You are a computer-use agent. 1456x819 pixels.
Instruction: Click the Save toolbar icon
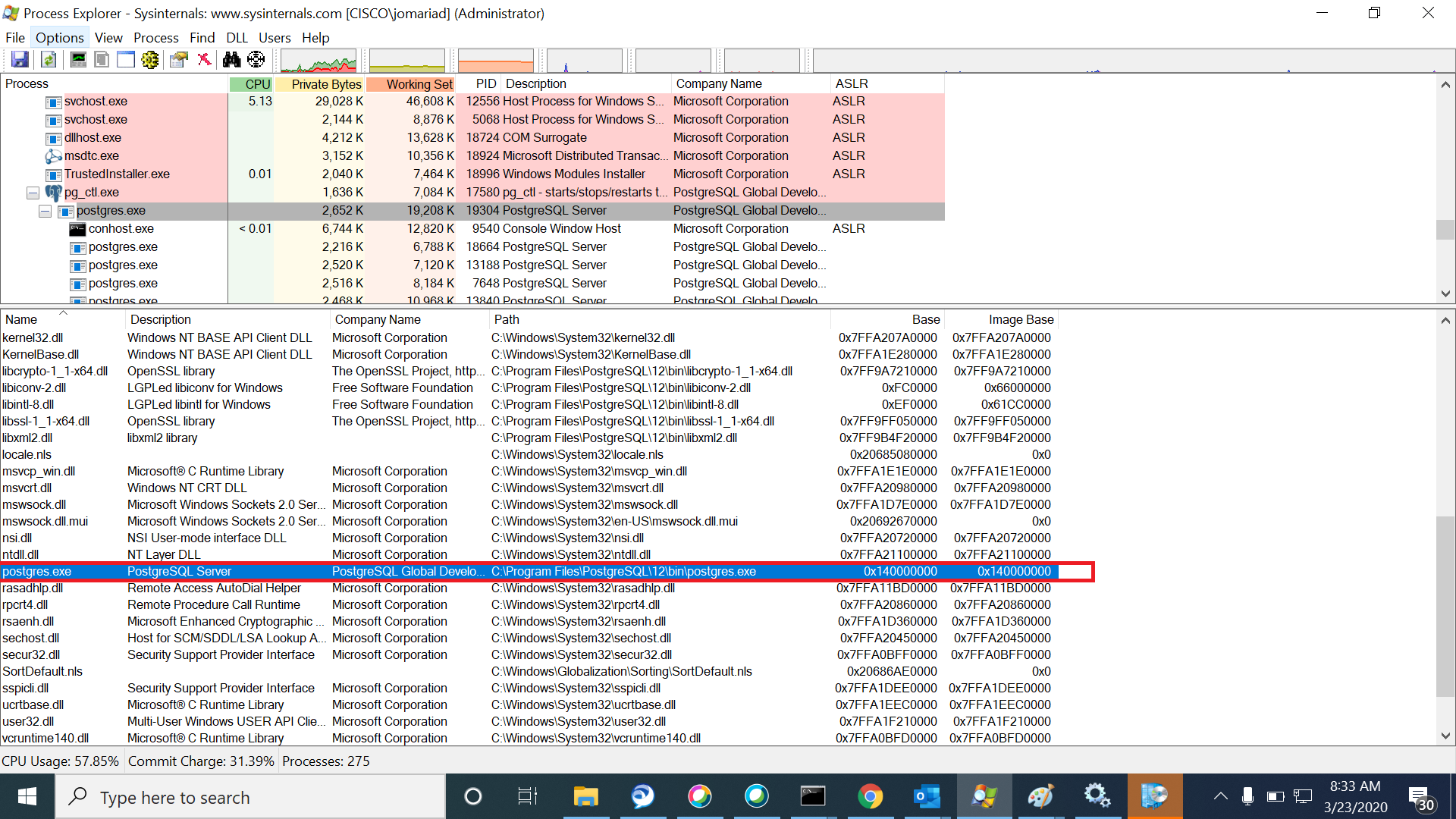click(x=20, y=59)
